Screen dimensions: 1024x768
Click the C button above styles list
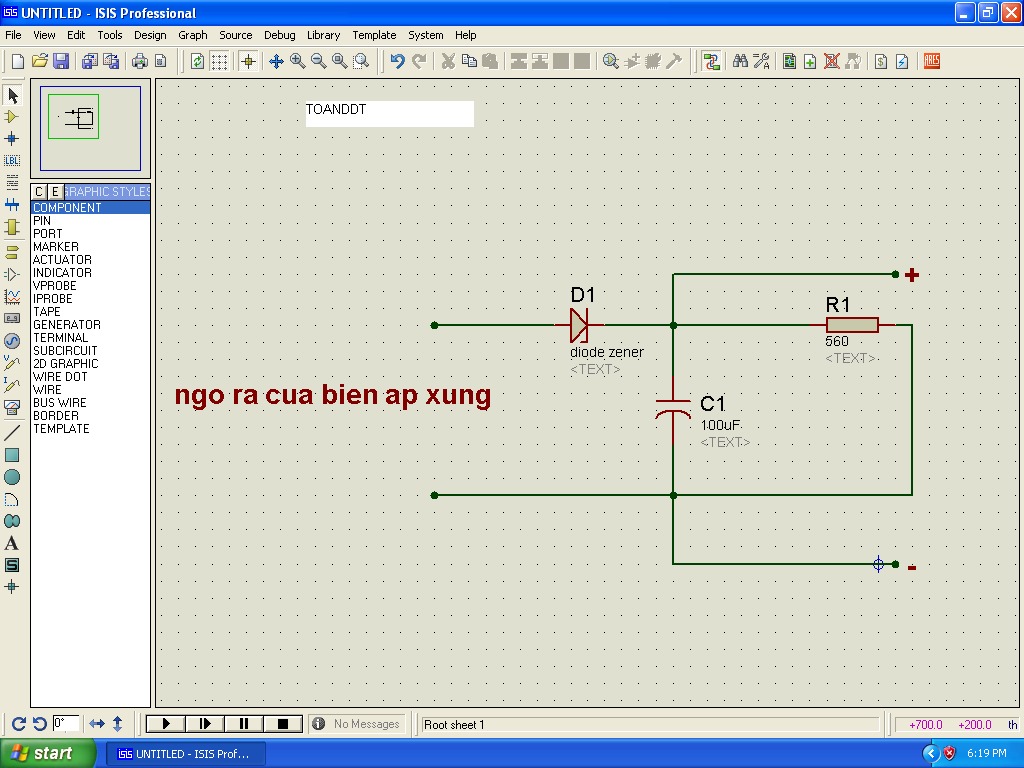(39, 192)
